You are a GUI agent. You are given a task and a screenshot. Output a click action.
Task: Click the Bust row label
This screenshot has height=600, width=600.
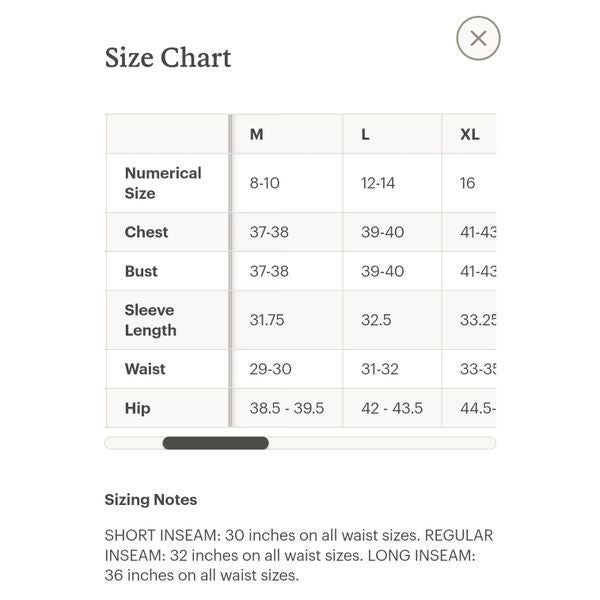pos(141,271)
